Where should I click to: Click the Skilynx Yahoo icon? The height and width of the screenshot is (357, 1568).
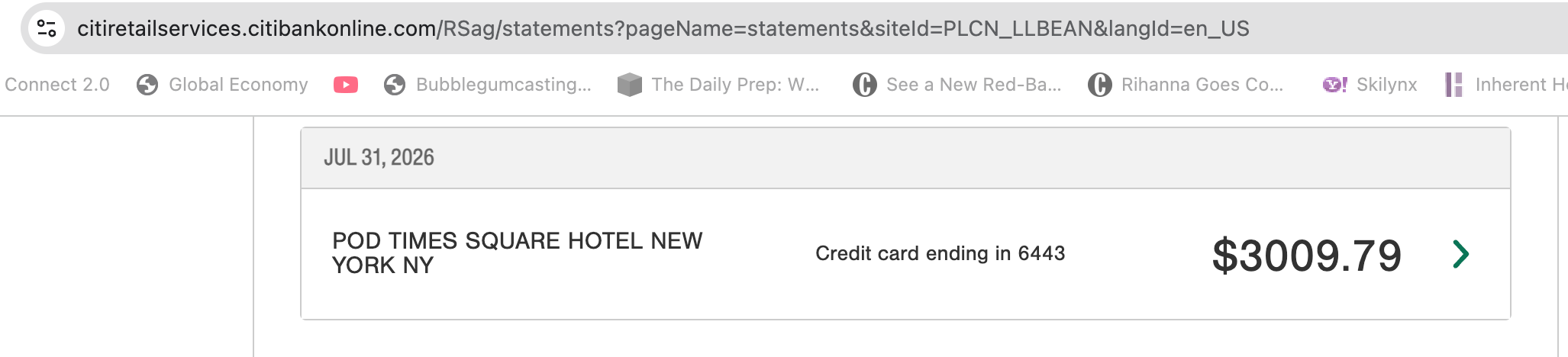pos(1334,85)
